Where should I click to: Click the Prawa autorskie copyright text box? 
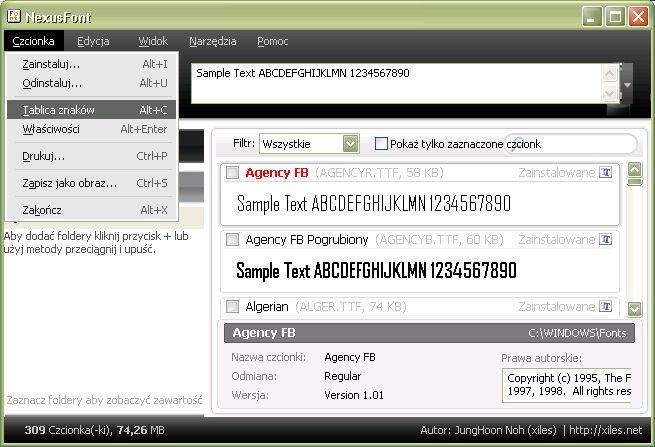point(567,385)
